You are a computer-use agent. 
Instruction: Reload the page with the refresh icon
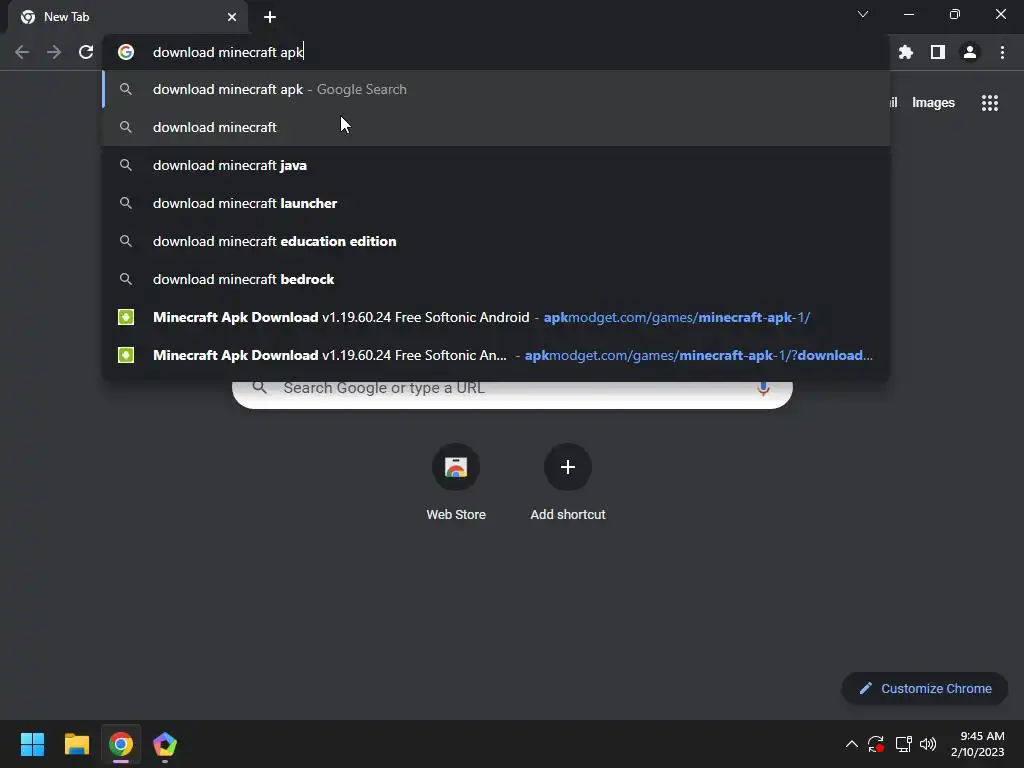pyautogui.click(x=86, y=52)
